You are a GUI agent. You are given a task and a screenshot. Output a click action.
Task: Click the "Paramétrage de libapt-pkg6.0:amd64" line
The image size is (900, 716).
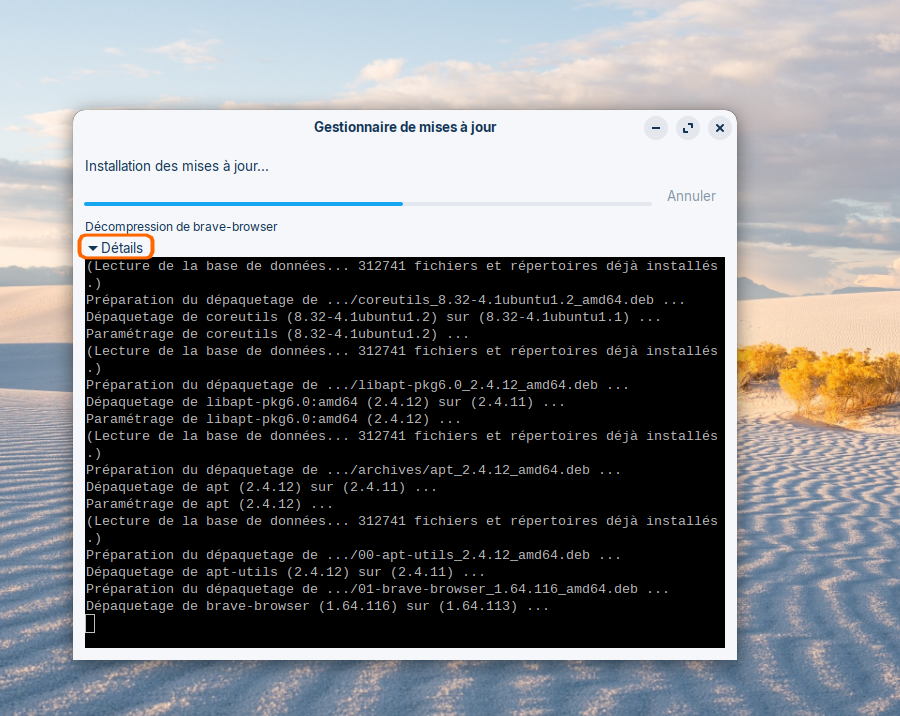[273, 419]
